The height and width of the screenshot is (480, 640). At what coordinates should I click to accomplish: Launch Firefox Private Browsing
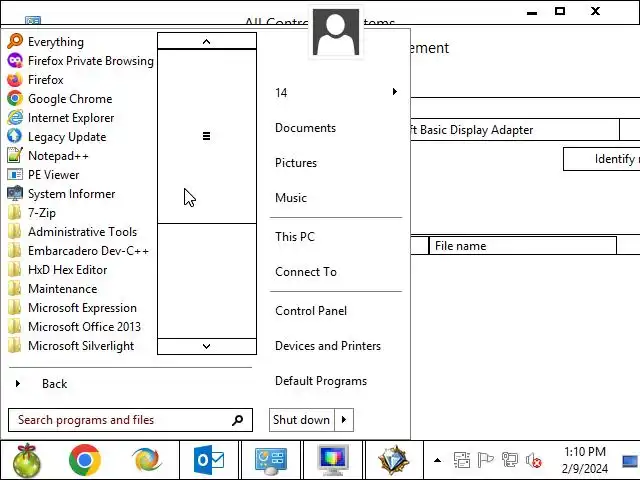tap(80, 61)
